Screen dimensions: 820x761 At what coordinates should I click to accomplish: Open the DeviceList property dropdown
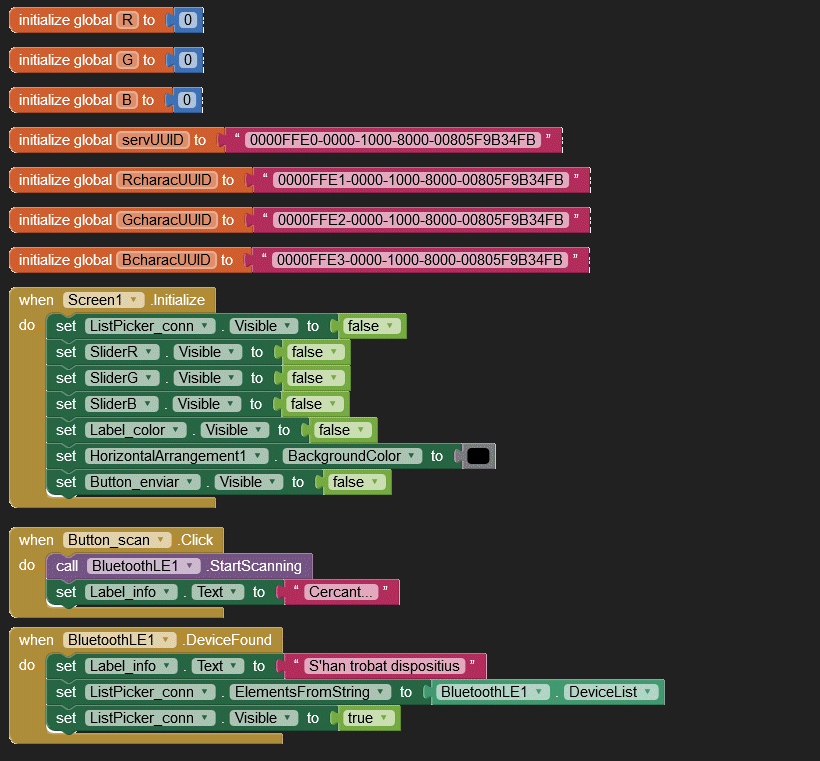[x=648, y=692]
